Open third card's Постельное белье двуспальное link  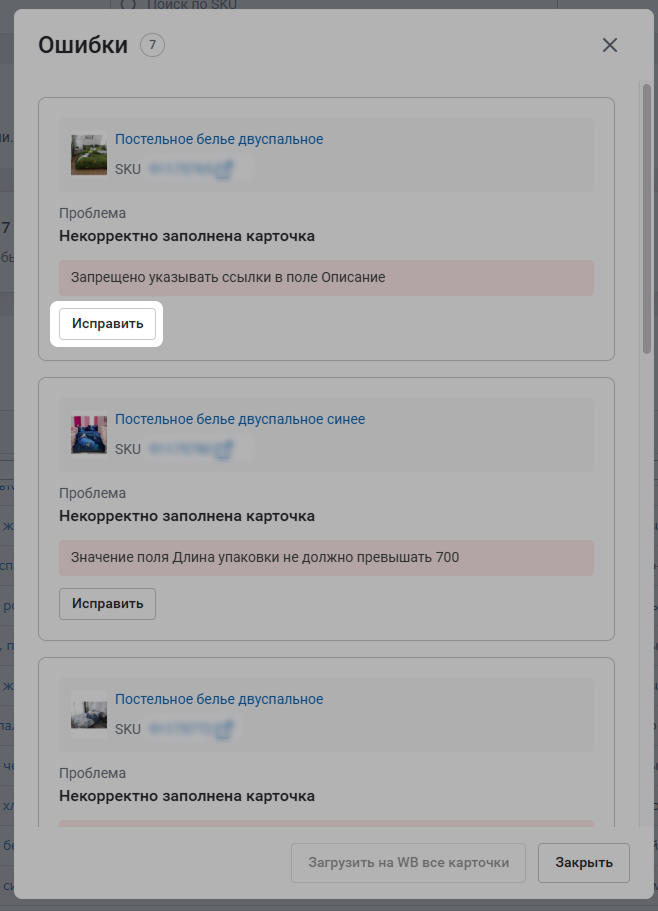tap(219, 700)
